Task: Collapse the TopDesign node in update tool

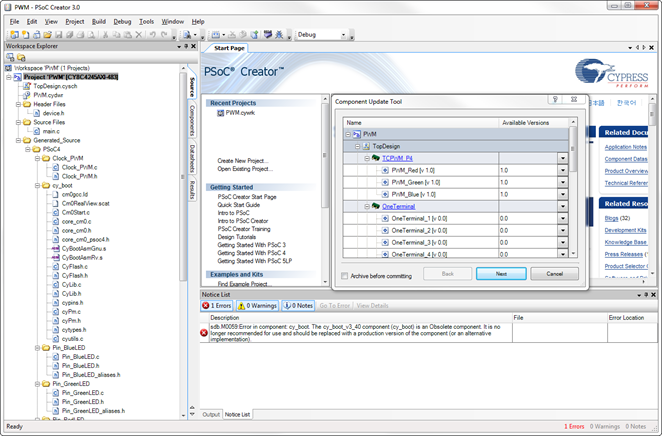Action: (x=357, y=146)
